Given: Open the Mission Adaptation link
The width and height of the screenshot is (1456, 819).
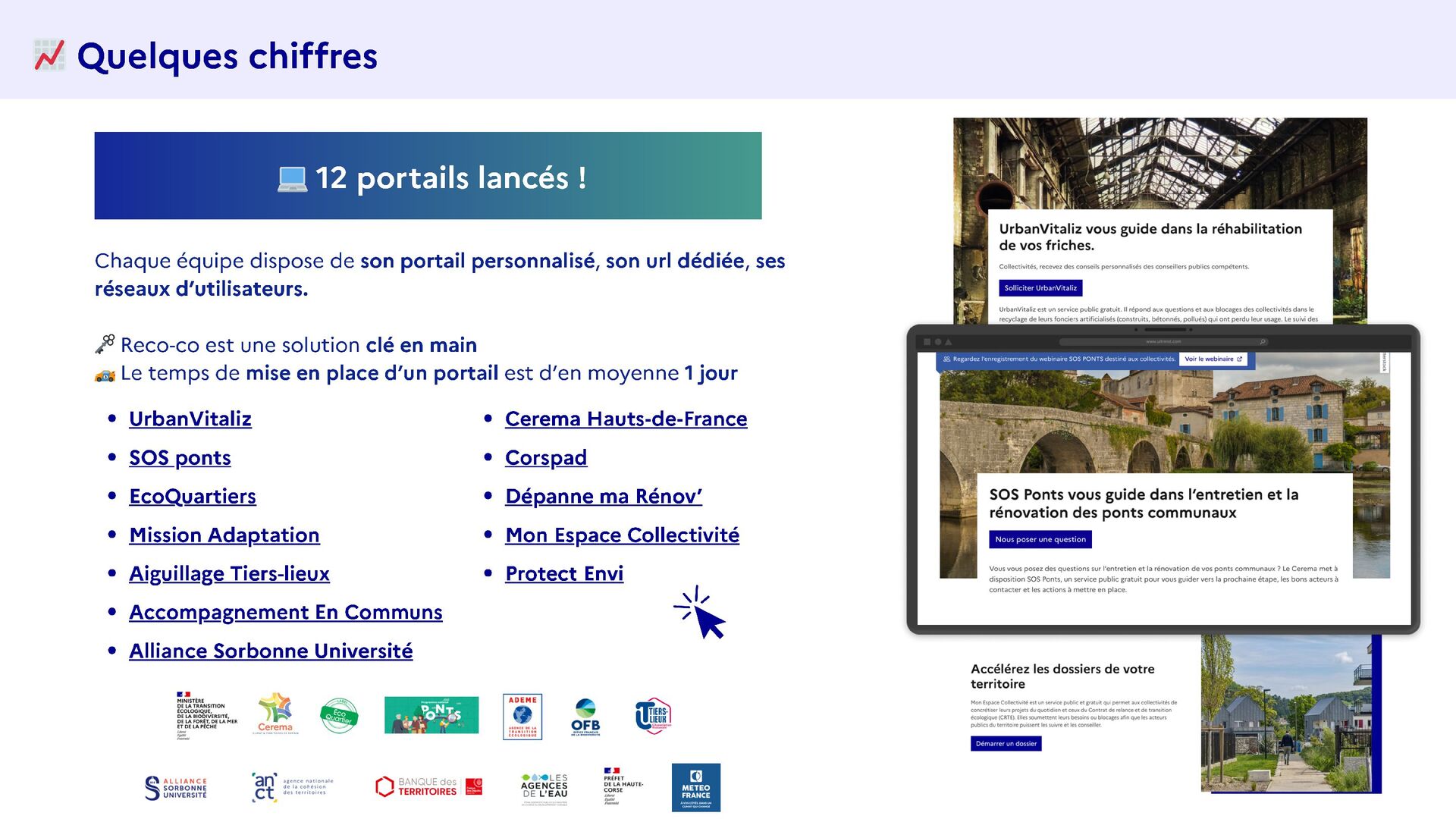Looking at the screenshot, I should [224, 535].
